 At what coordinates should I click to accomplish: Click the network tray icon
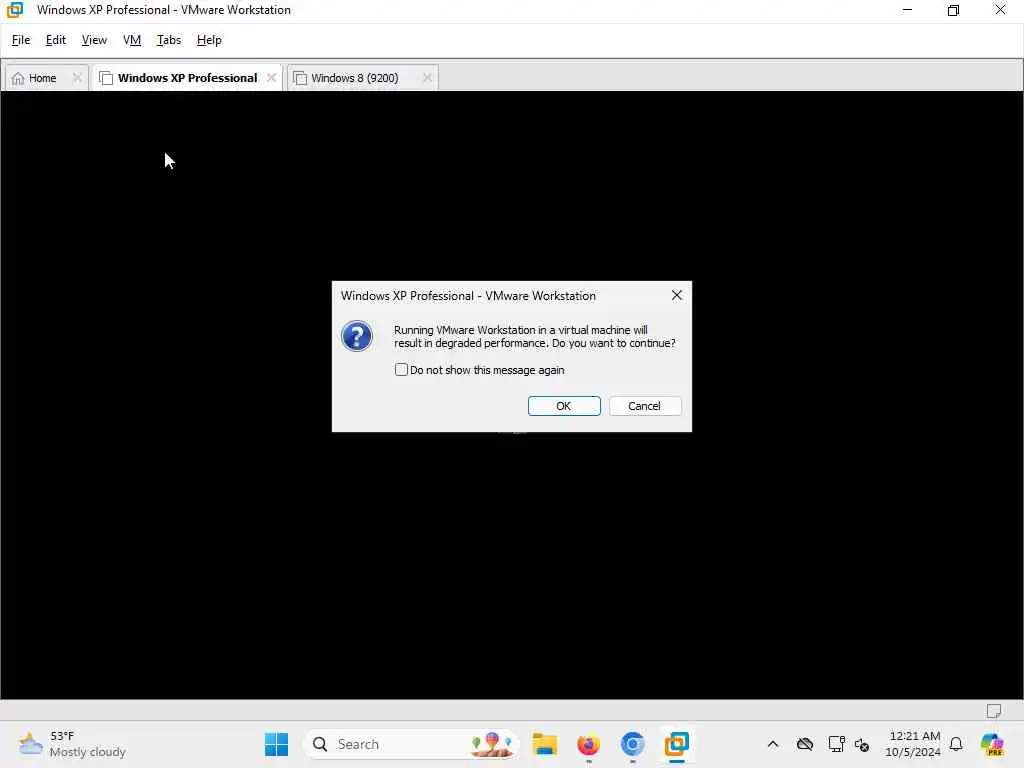coord(837,744)
